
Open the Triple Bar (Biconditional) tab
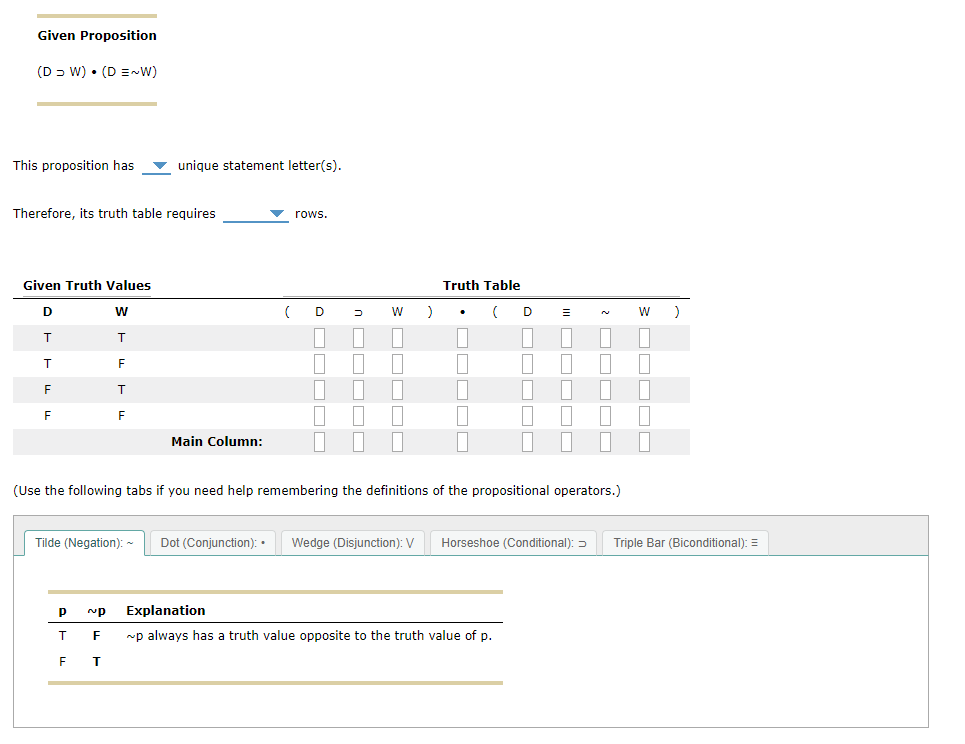(684, 542)
